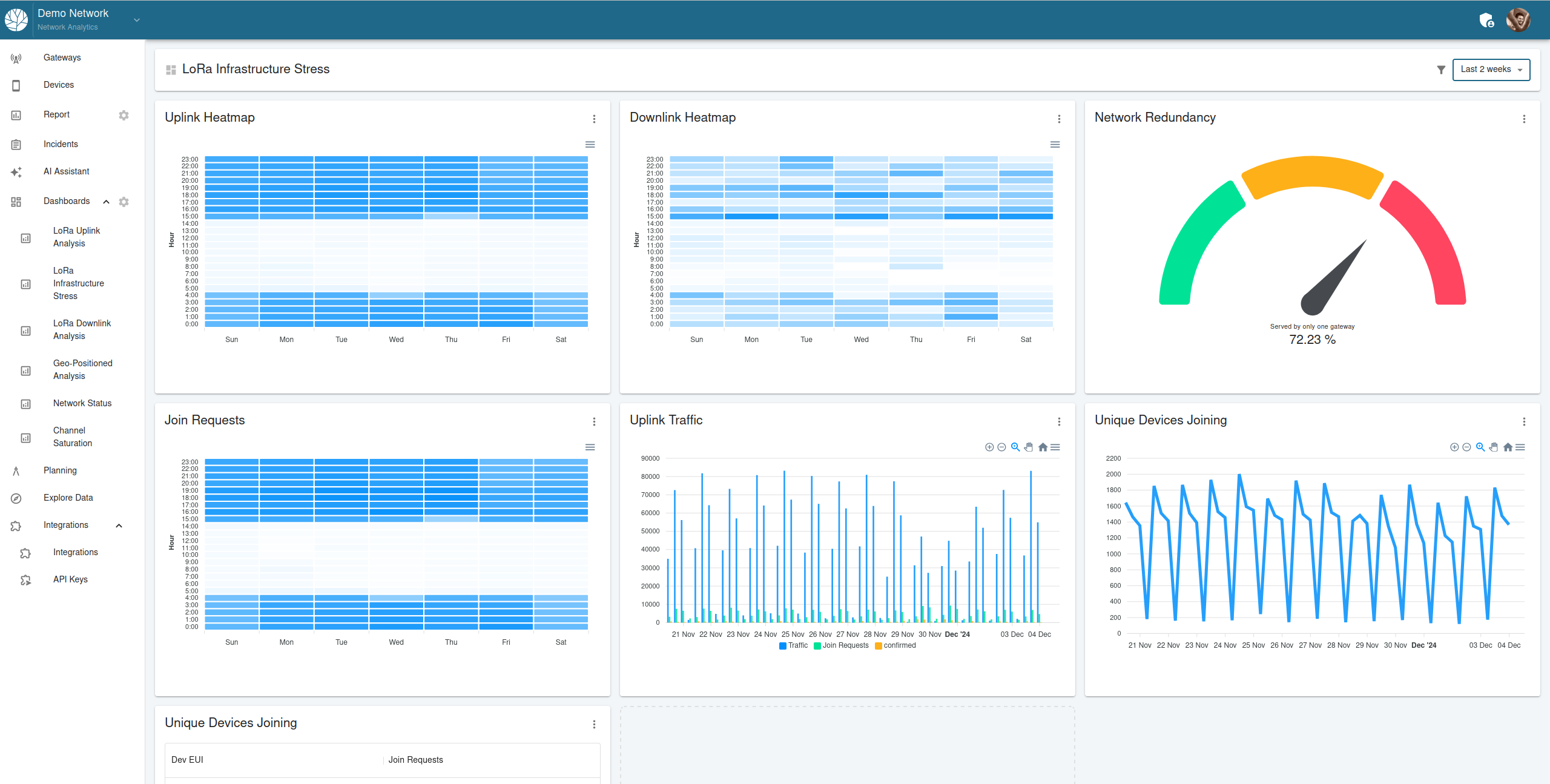Viewport: 1550px width, 784px height.
Task: Open Downlink Heatmap hamburger export menu
Action: (x=1055, y=145)
